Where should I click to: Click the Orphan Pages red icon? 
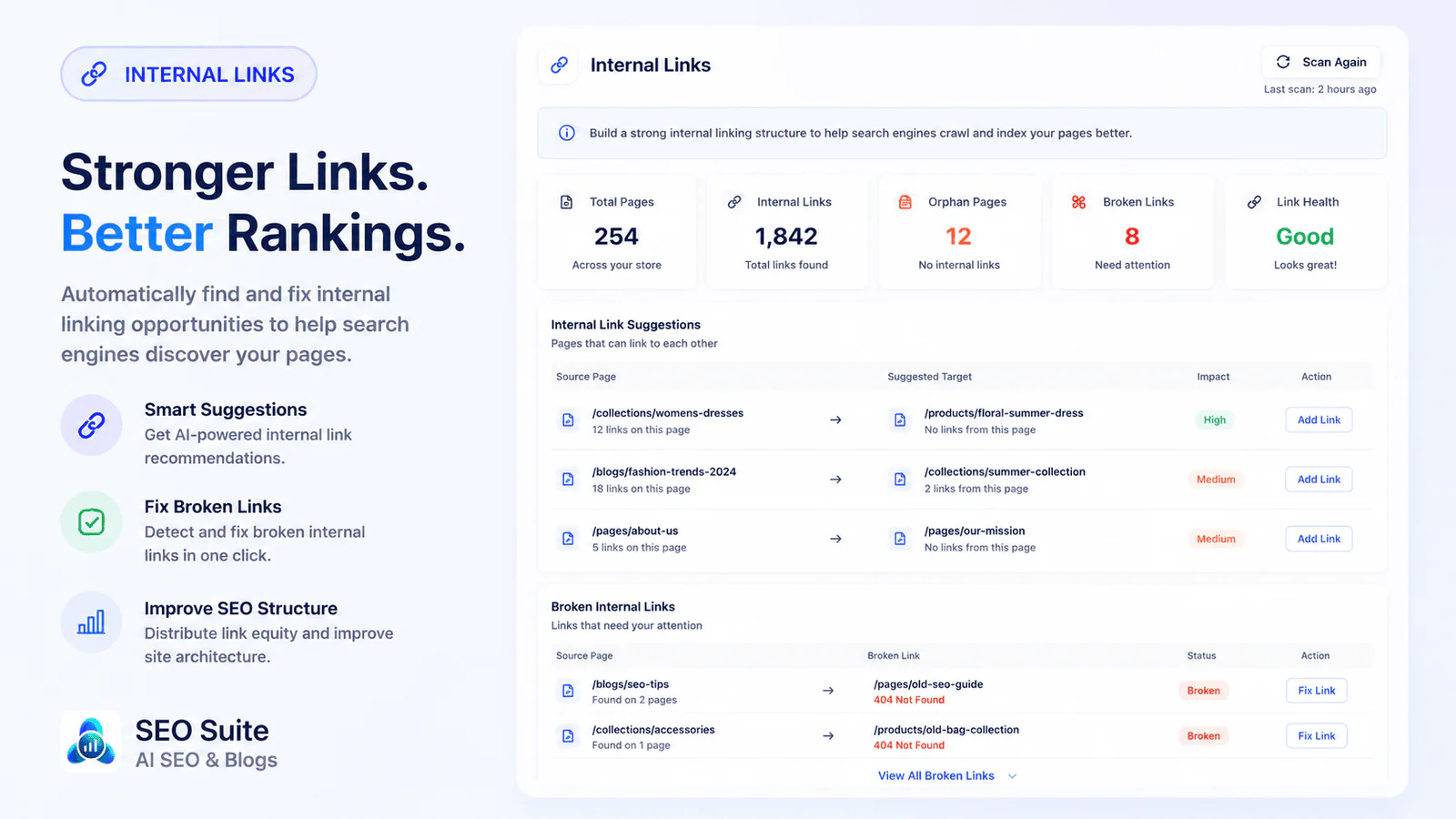click(x=905, y=202)
